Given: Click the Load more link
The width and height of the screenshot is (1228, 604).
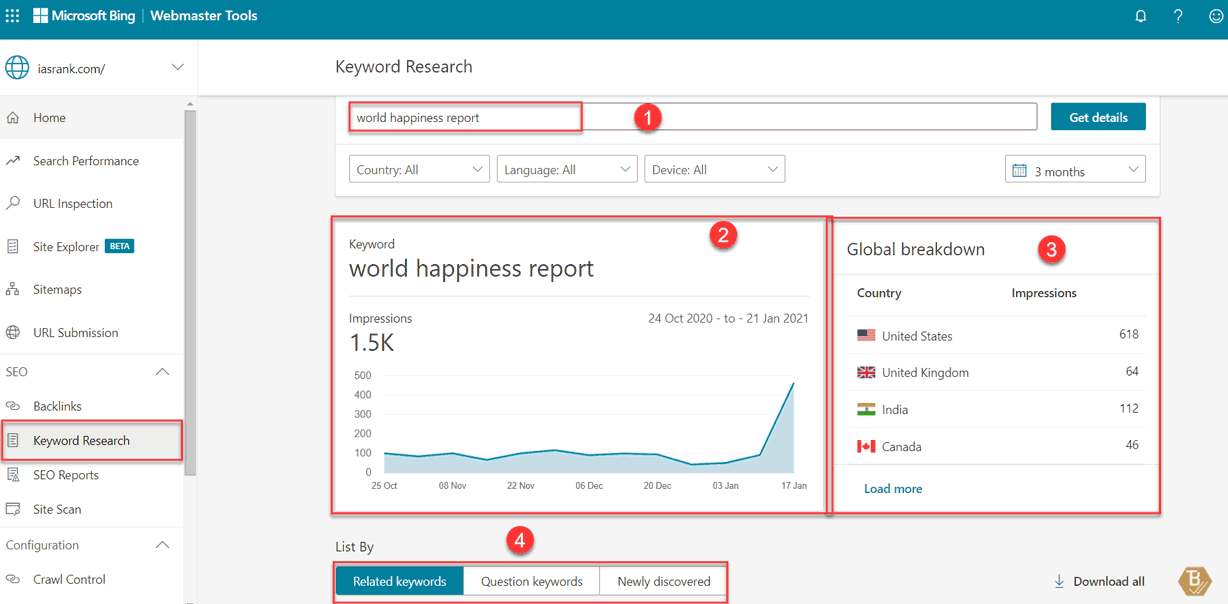Looking at the screenshot, I should click(892, 489).
